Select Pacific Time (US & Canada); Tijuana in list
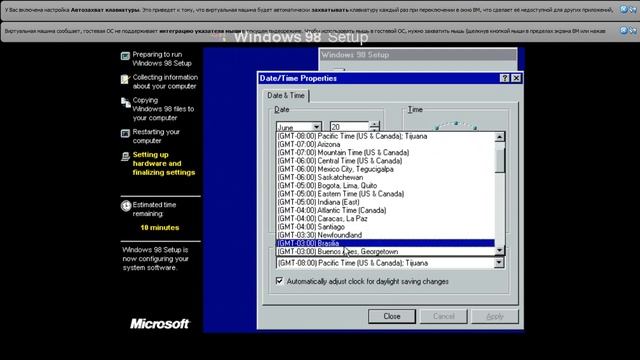This screenshot has height=360, width=640. (385, 136)
